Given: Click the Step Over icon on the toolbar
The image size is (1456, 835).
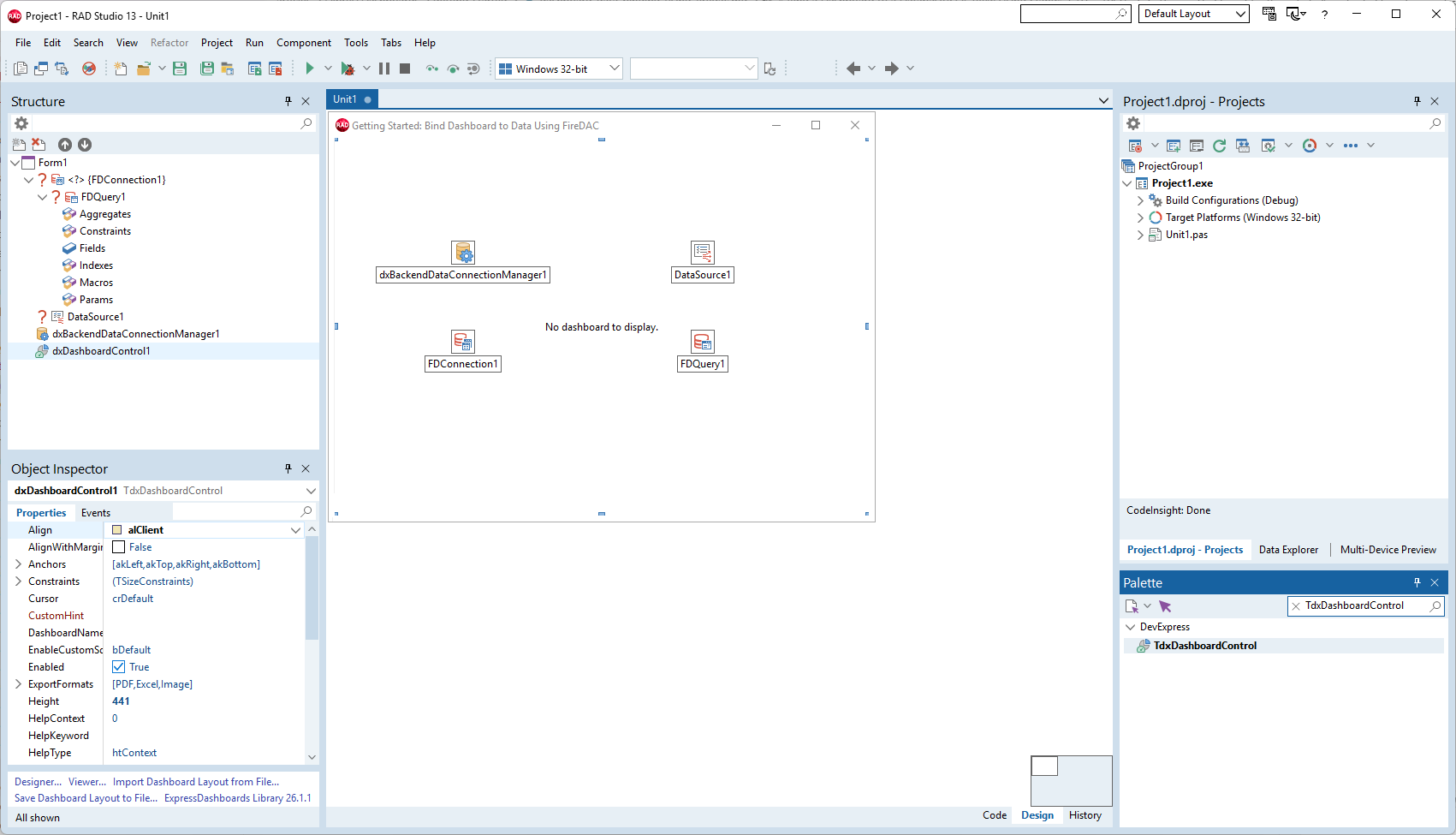Looking at the screenshot, I should [x=432, y=69].
